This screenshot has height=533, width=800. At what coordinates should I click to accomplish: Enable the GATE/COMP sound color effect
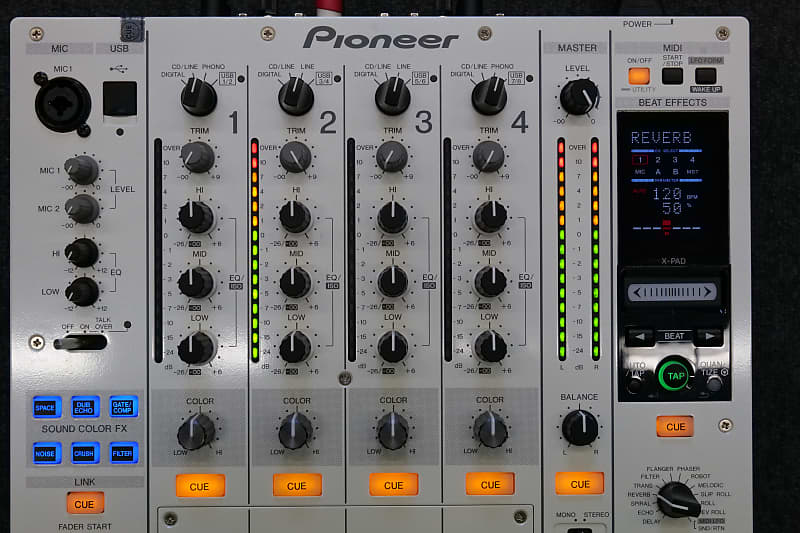(x=123, y=407)
